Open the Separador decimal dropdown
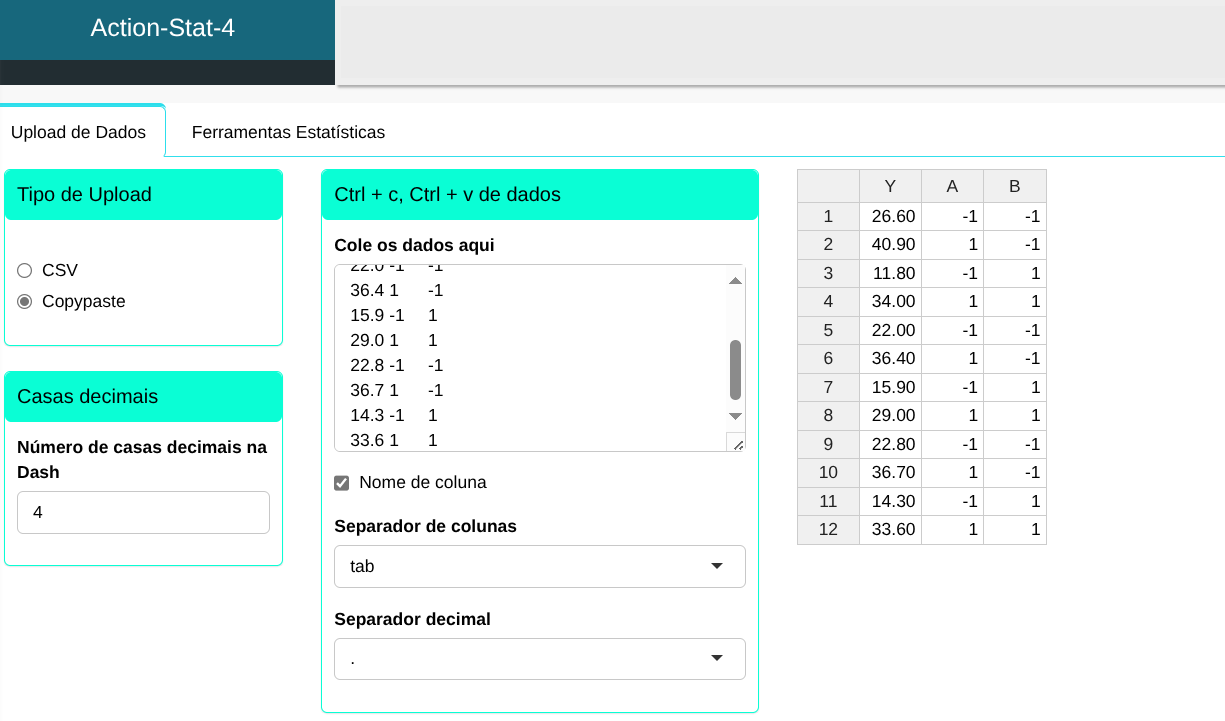This screenshot has height=721, width=1225. [x=539, y=658]
